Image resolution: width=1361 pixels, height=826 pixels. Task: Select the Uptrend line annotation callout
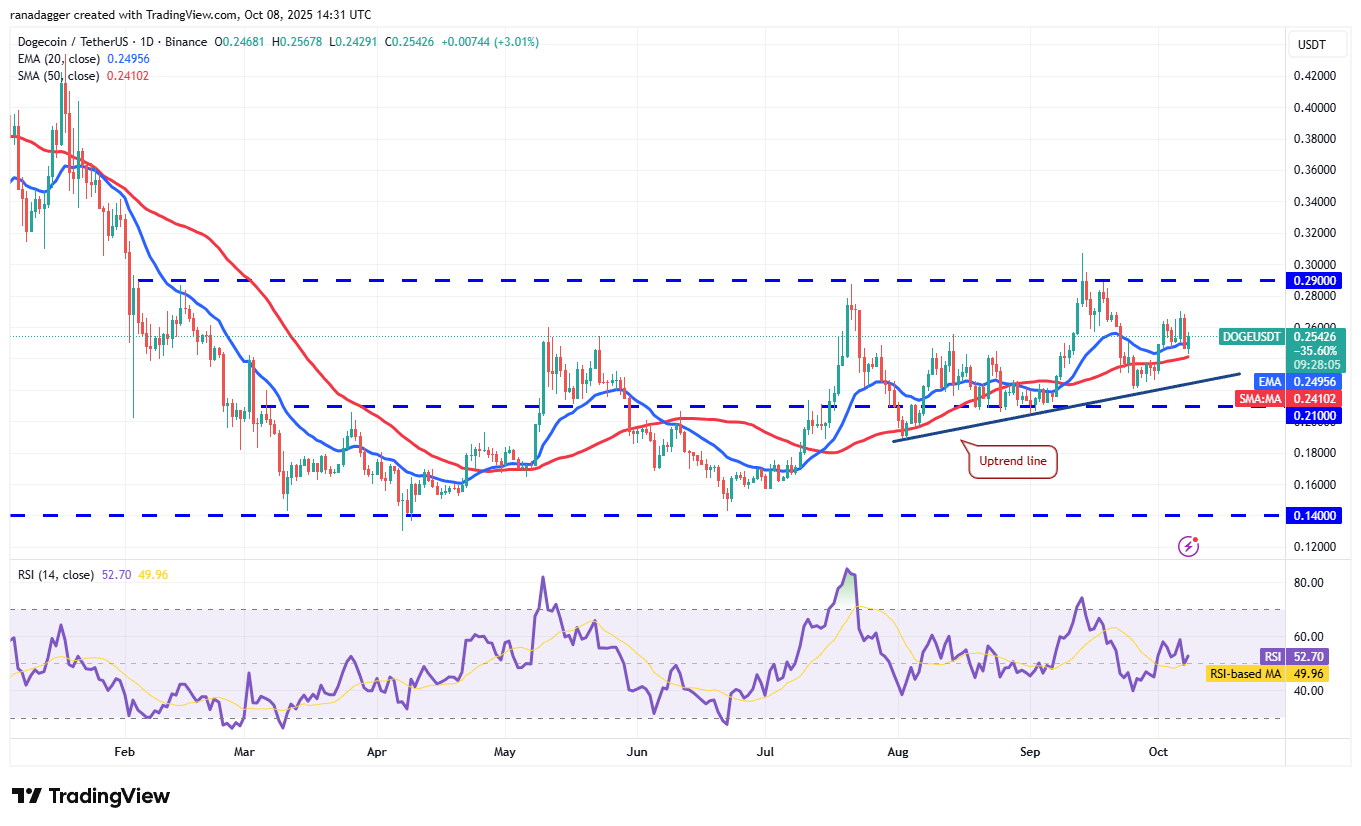point(1011,461)
